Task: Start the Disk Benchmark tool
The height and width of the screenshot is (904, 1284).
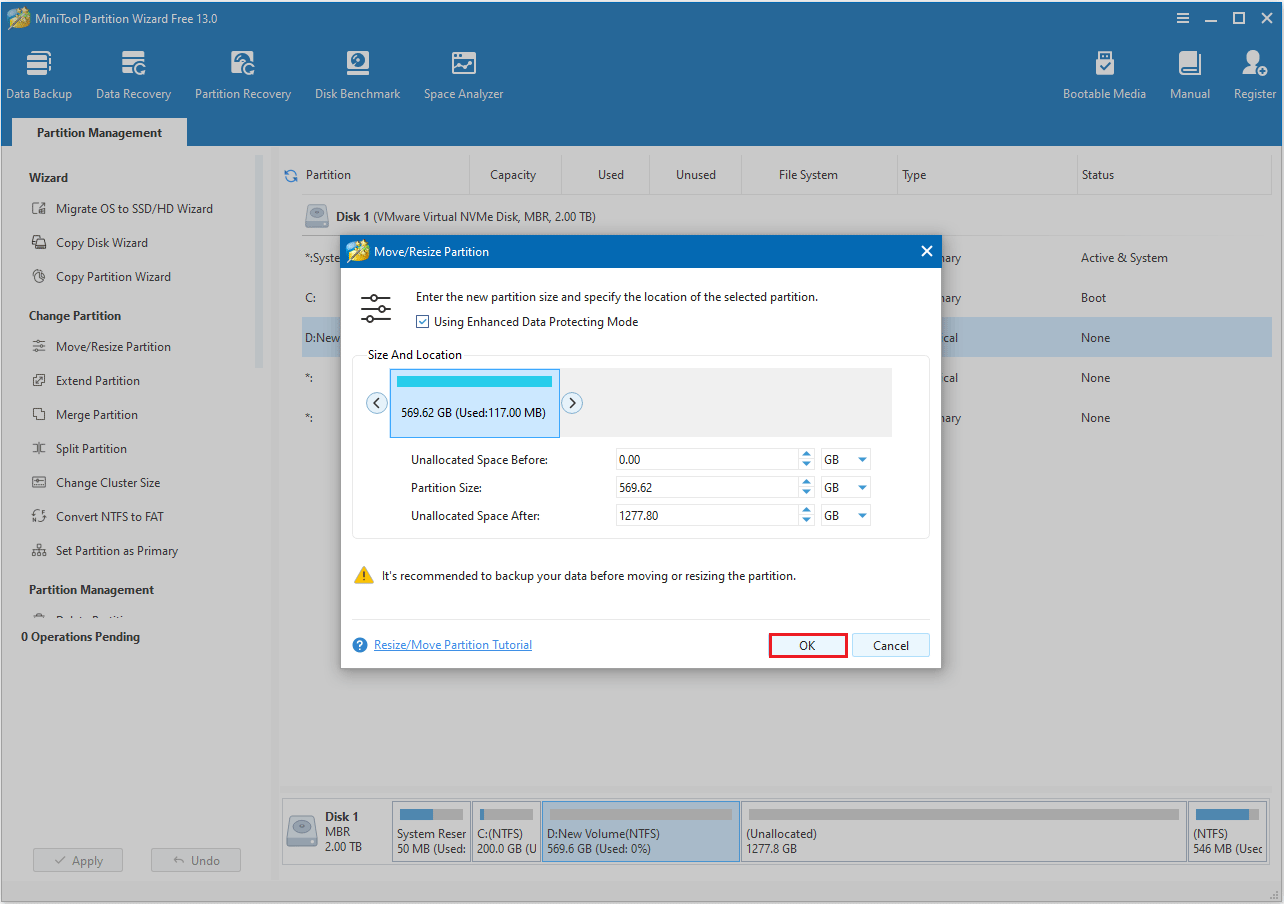Action: [357, 75]
